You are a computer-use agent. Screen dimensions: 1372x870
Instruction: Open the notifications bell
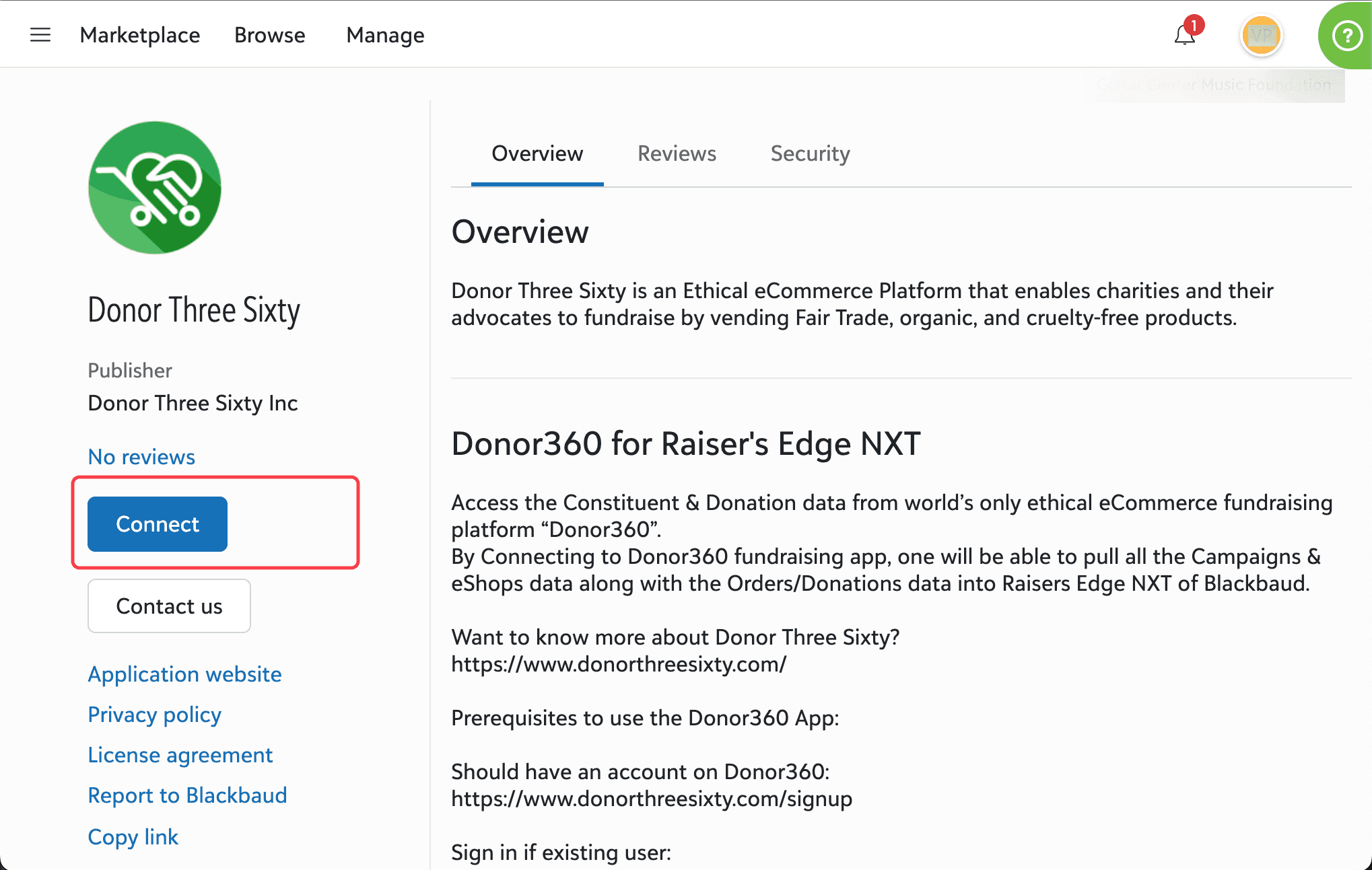click(x=1185, y=35)
